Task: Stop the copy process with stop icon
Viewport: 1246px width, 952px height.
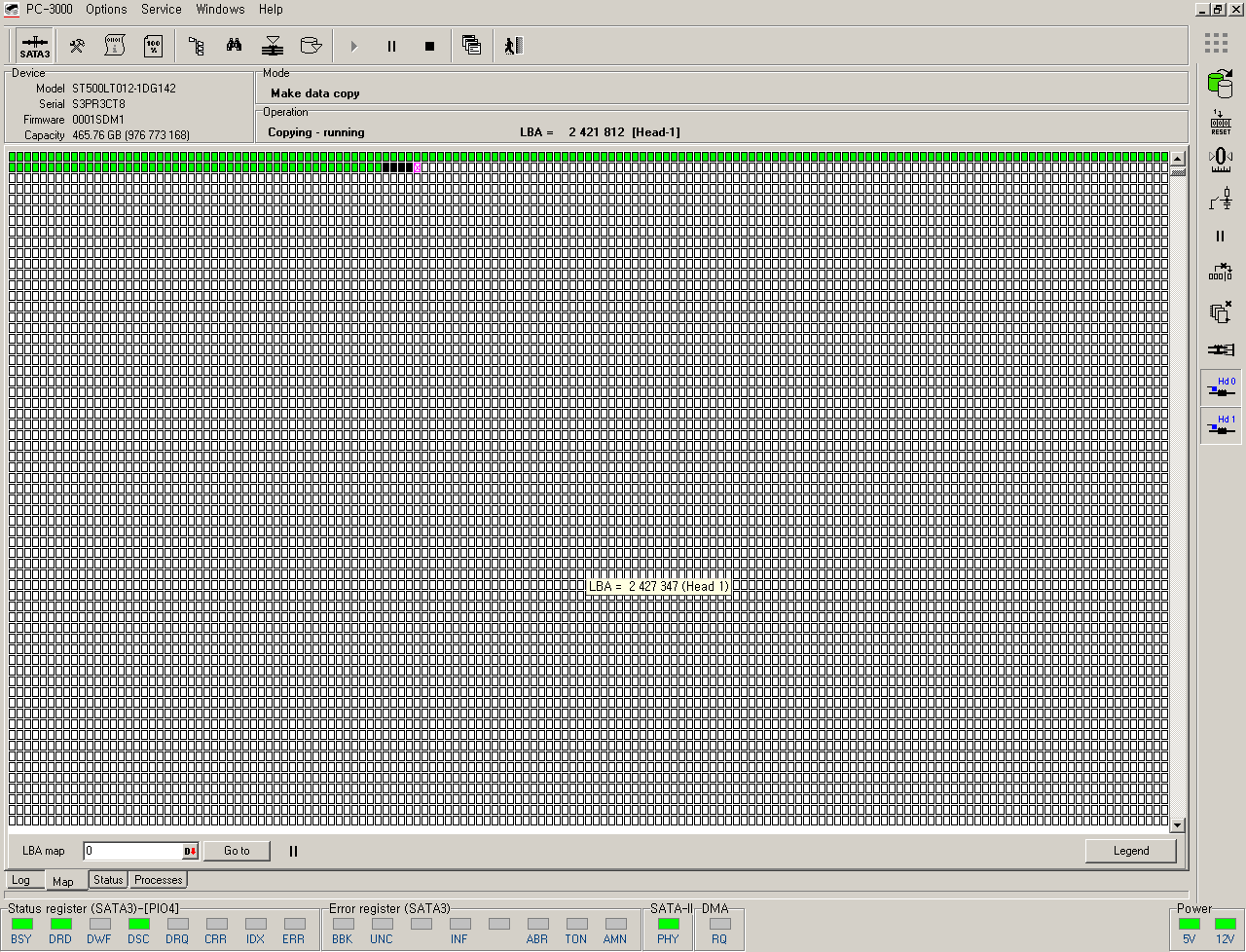Action: tap(428, 46)
